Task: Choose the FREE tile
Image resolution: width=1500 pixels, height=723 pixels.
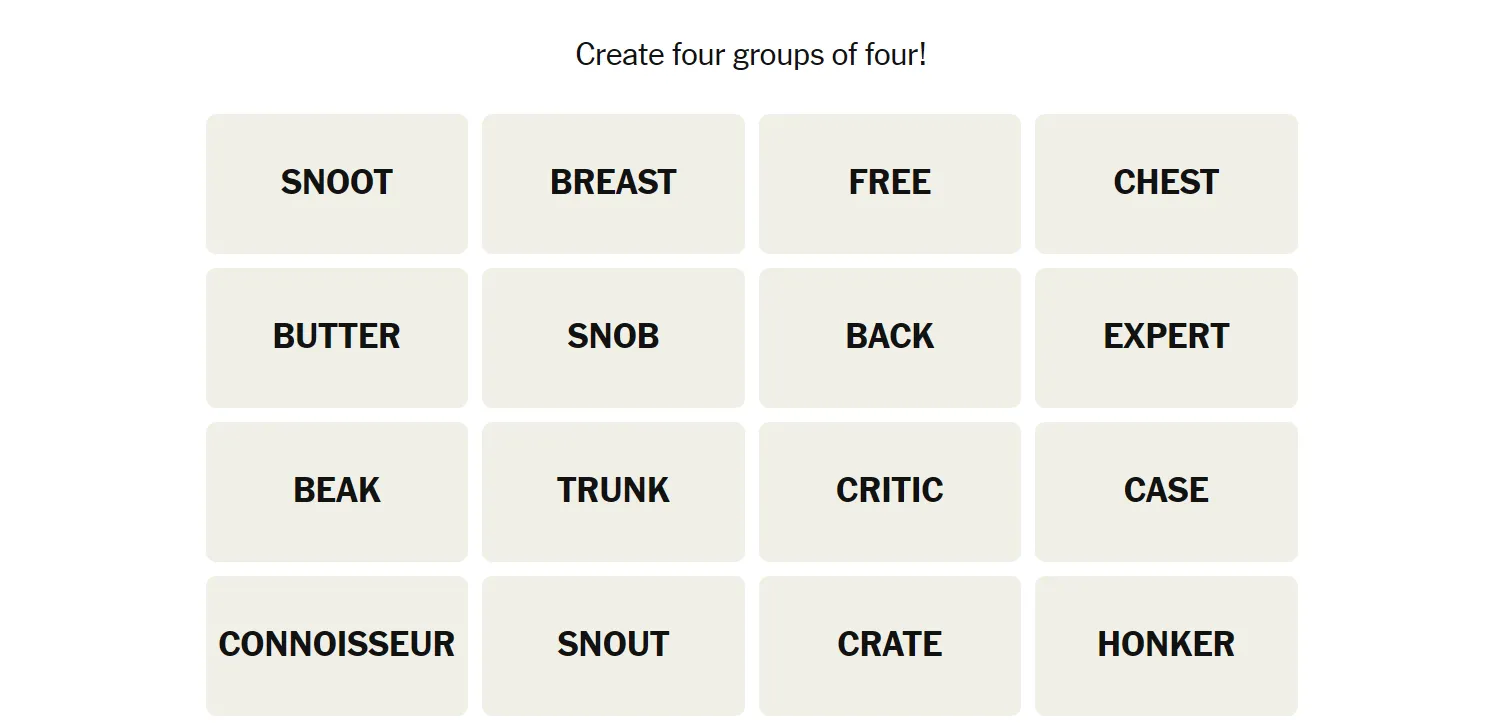Action: [x=890, y=183]
